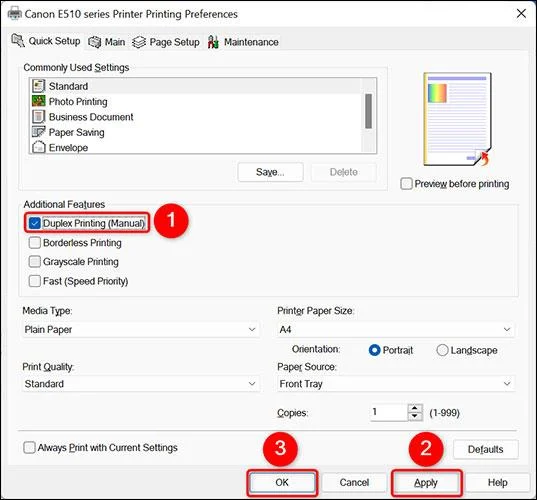Select the Paper Saving icon
Viewport: 537px width, 500px height.
[x=38, y=132]
